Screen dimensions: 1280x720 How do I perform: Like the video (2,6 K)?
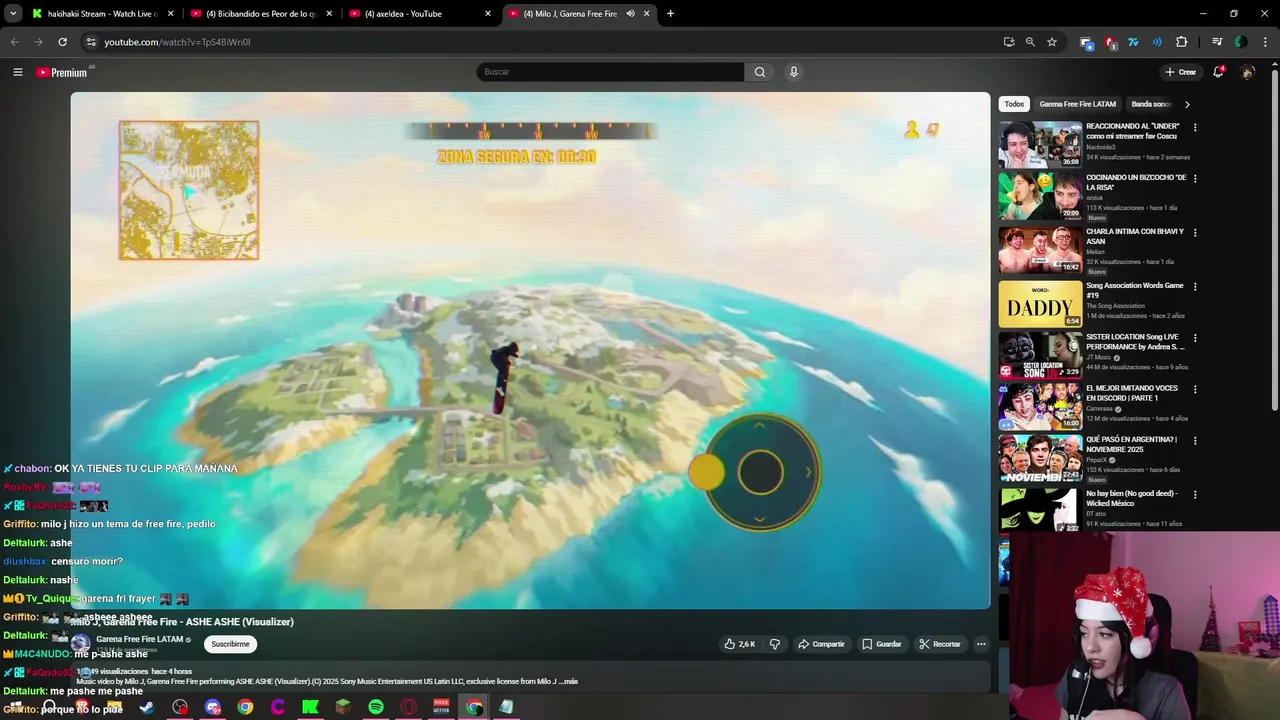(740, 644)
